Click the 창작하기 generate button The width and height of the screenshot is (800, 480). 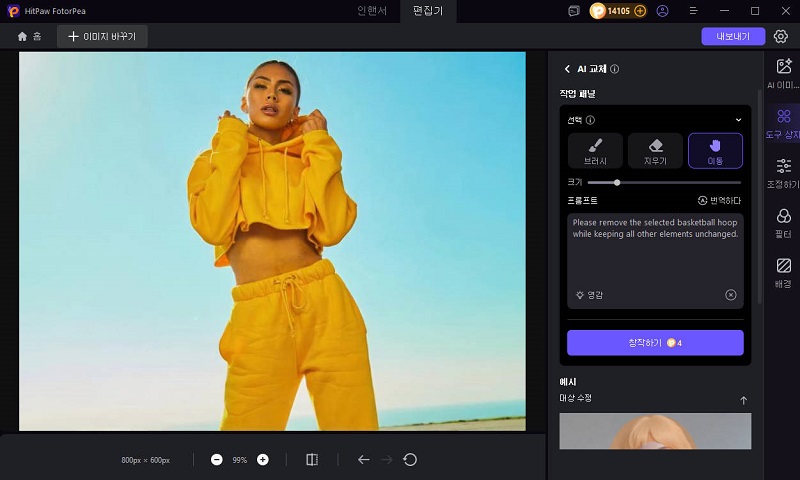[655, 343]
